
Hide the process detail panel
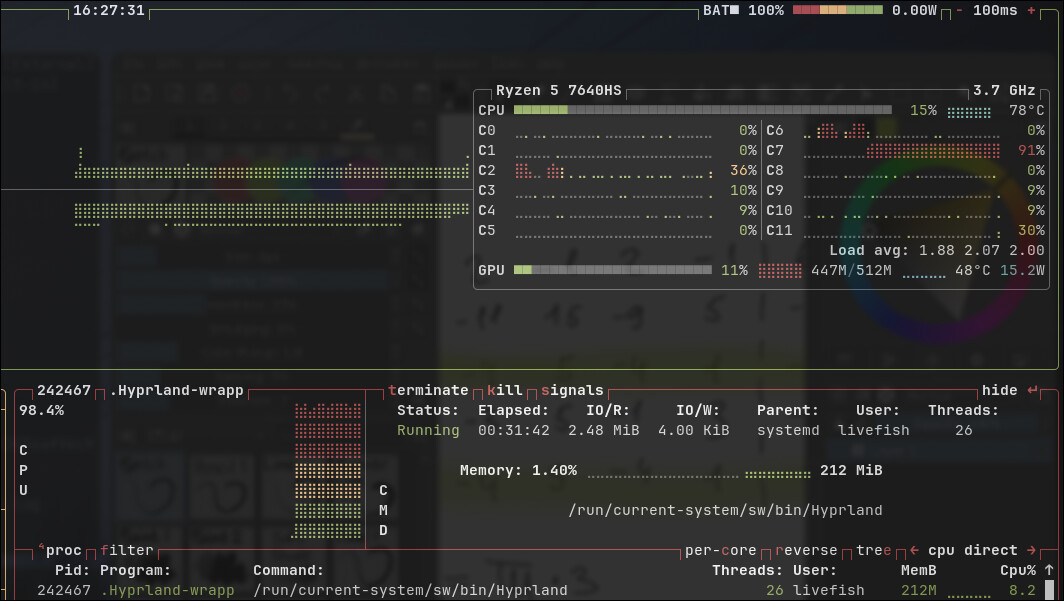pyautogui.click(x=999, y=390)
